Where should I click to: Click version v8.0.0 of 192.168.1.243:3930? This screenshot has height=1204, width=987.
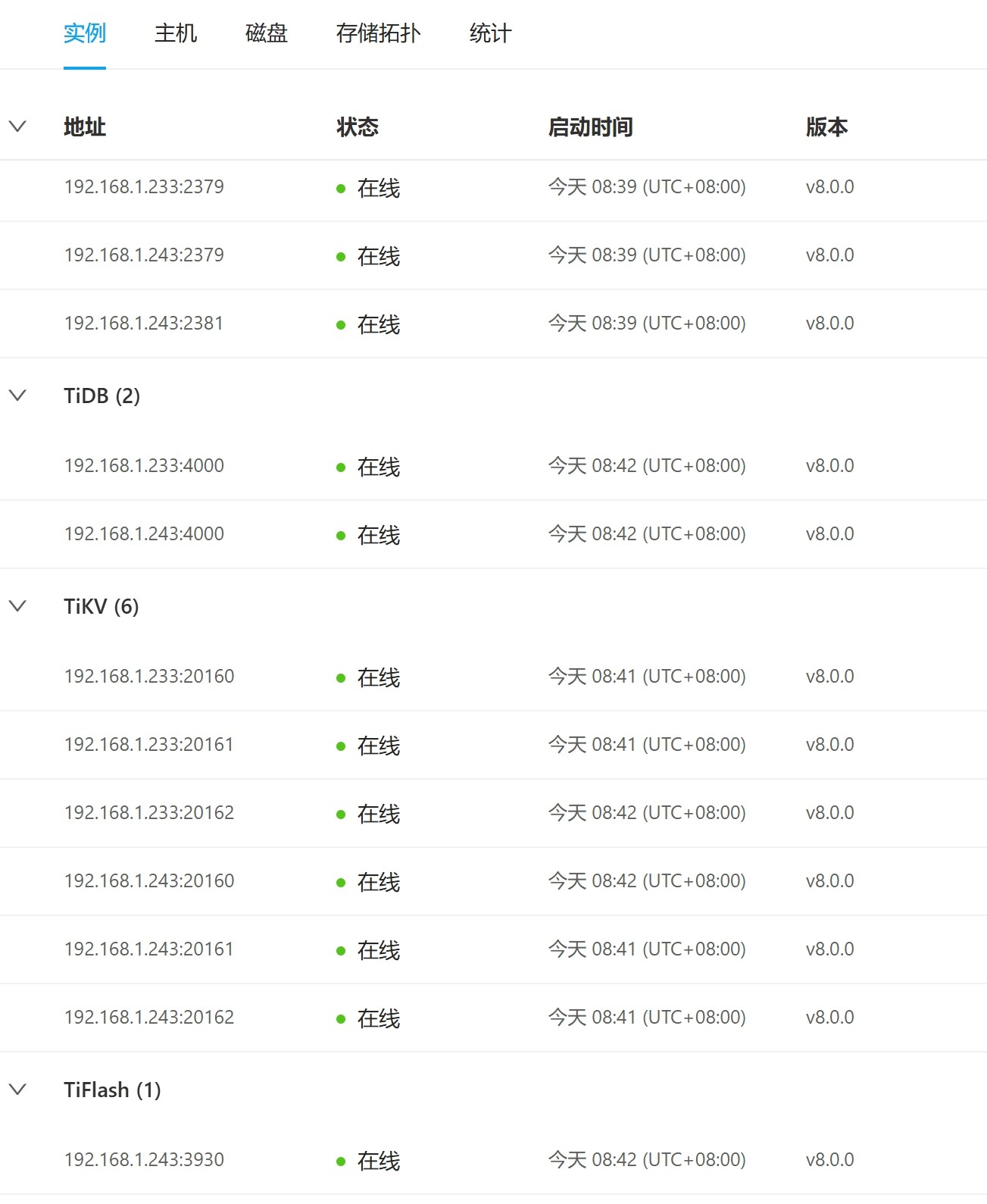pos(830,1160)
